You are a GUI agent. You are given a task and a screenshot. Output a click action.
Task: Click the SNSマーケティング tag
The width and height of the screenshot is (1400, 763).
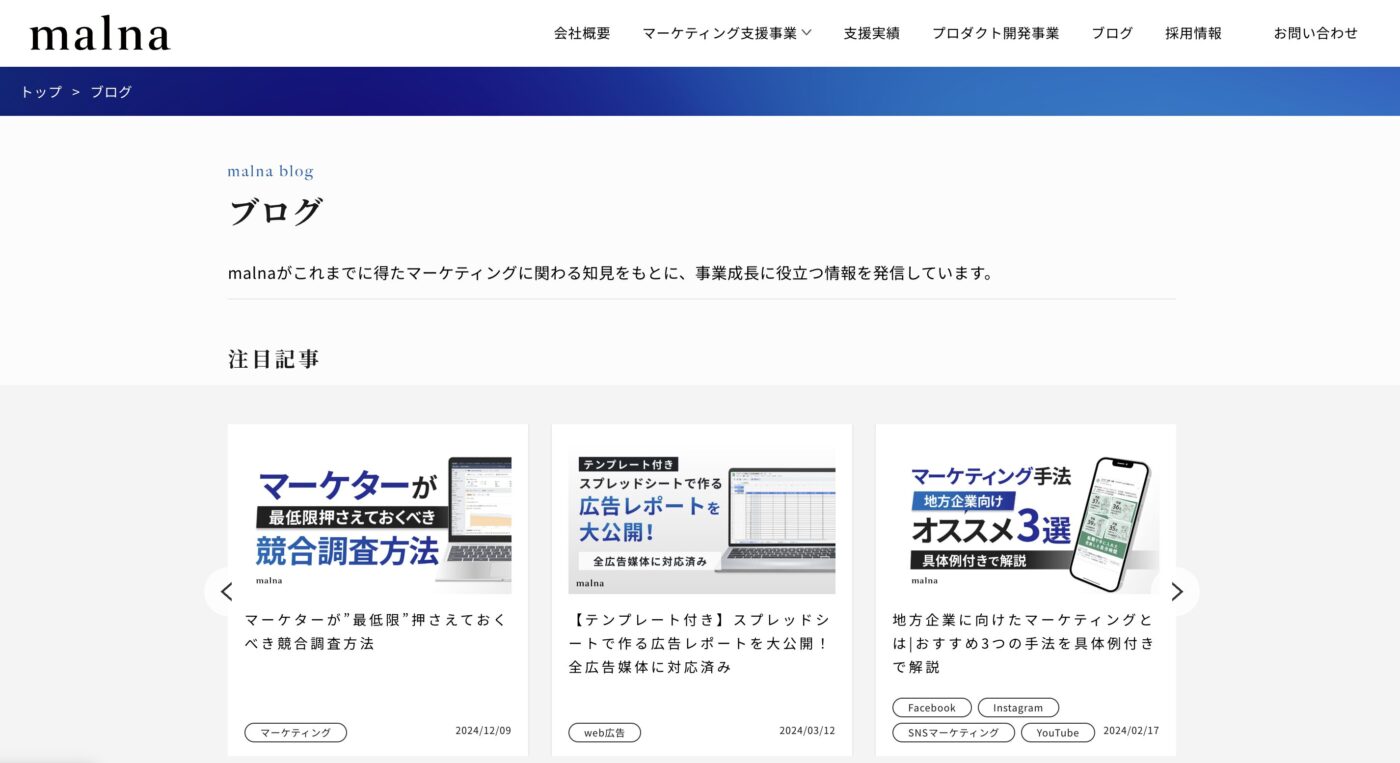[x=953, y=732]
